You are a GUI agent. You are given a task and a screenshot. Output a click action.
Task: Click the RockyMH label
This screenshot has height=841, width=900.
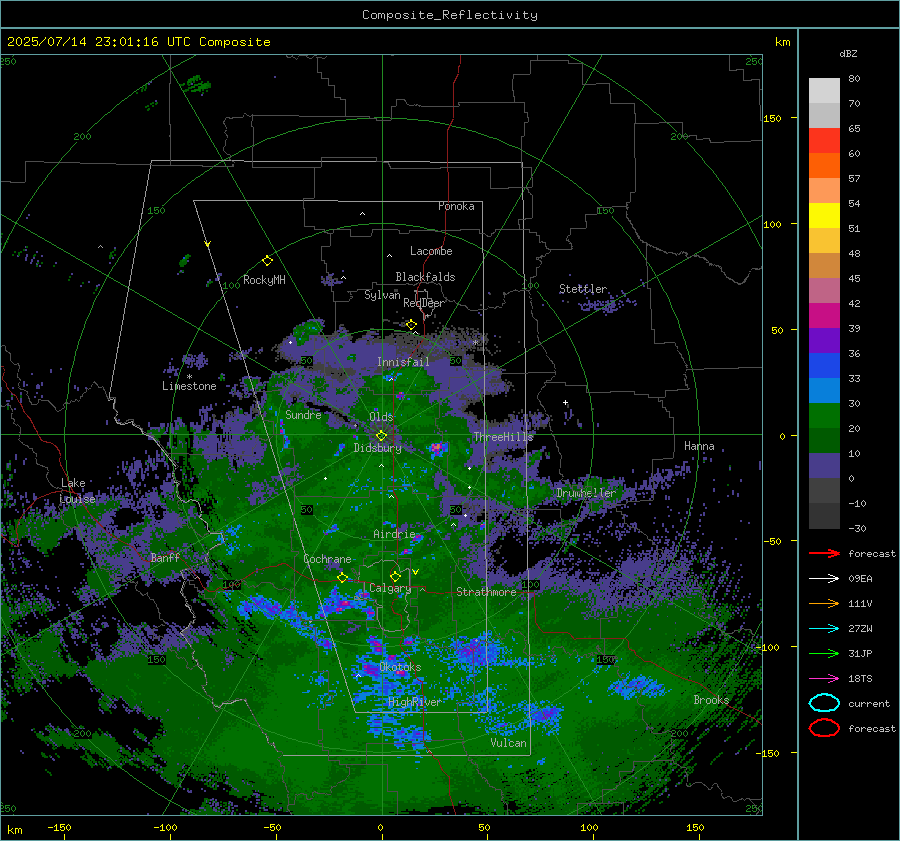(264, 280)
